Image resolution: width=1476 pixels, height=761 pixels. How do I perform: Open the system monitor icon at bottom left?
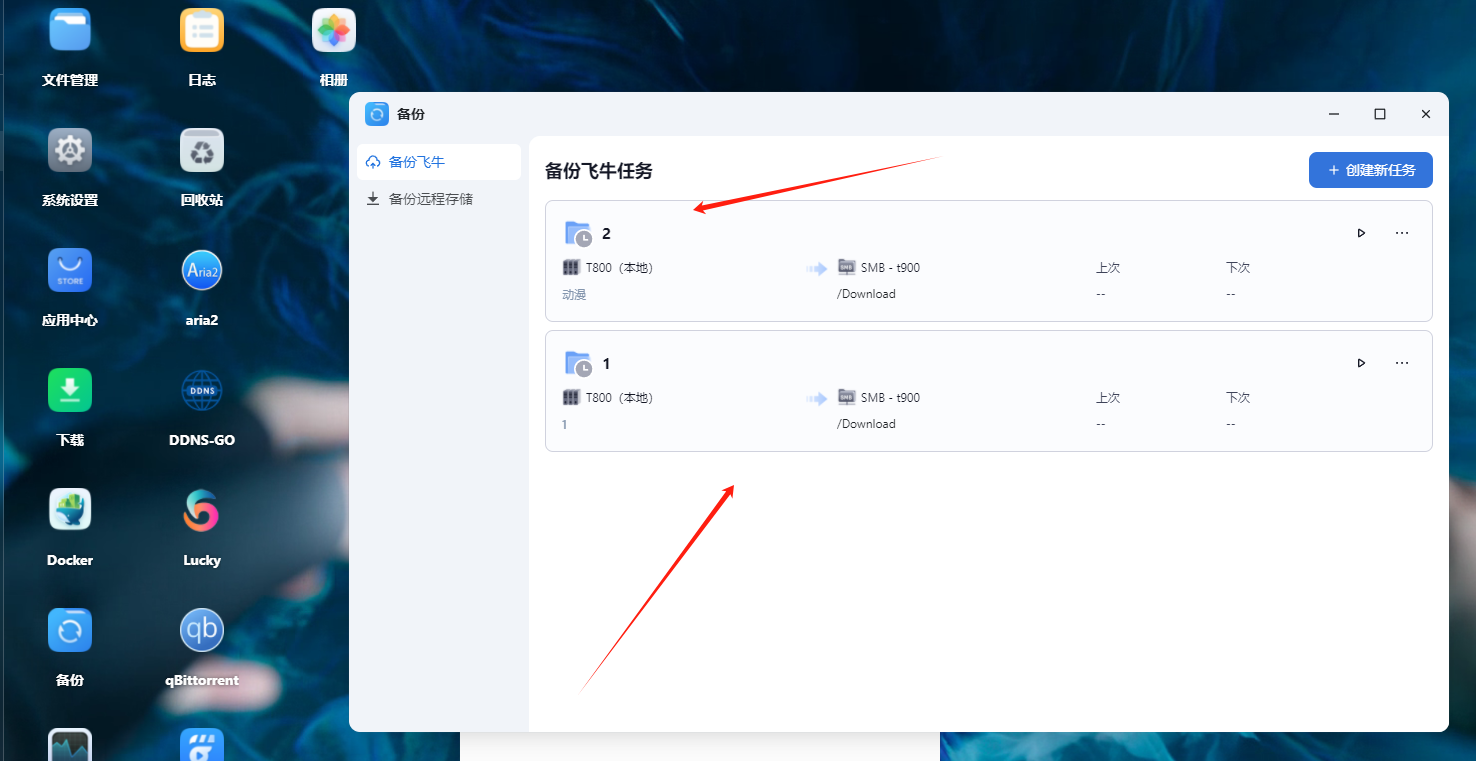pyautogui.click(x=70, y=745)
